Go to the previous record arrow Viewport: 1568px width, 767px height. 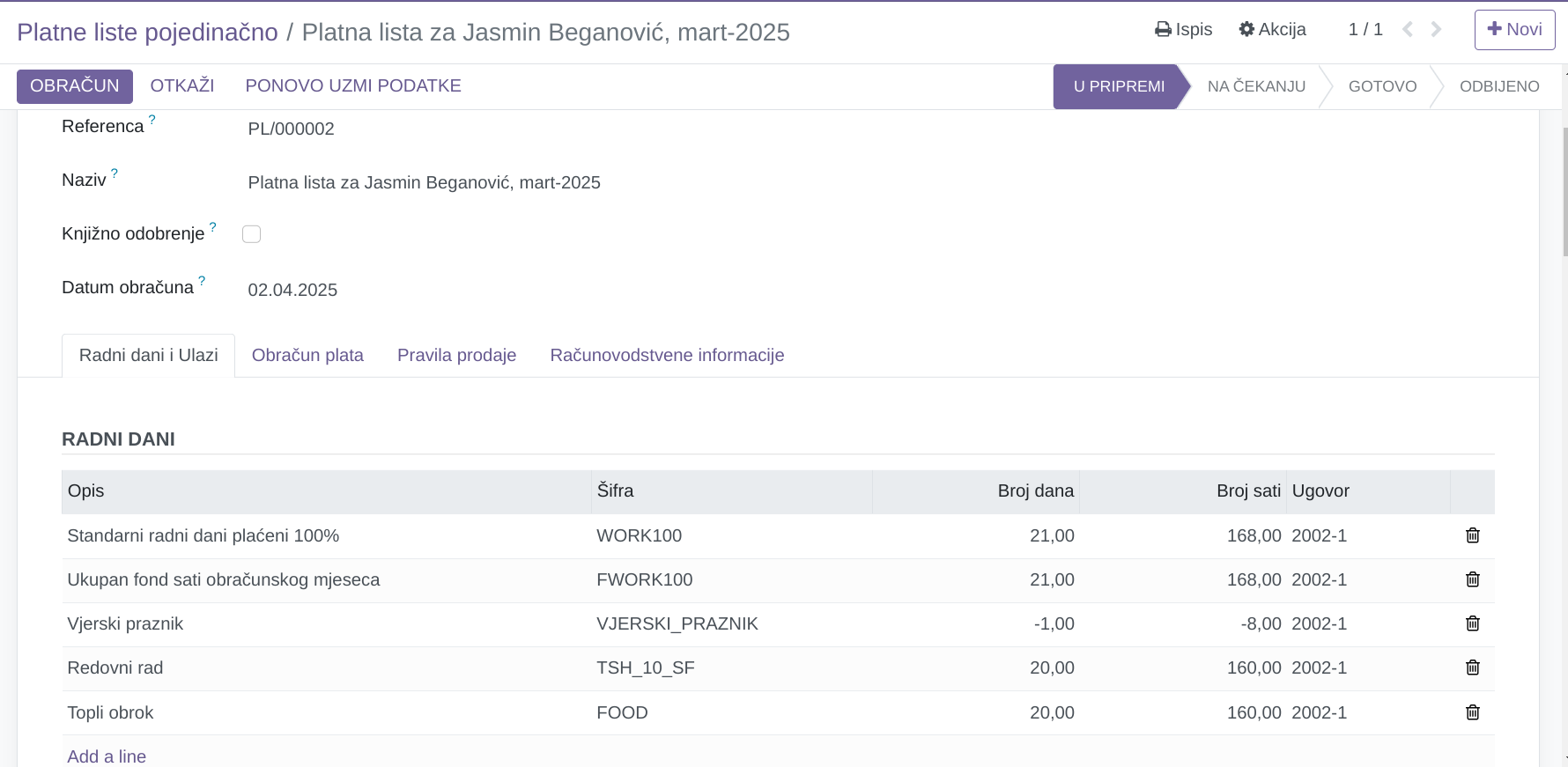click(x=1408, y=30)
